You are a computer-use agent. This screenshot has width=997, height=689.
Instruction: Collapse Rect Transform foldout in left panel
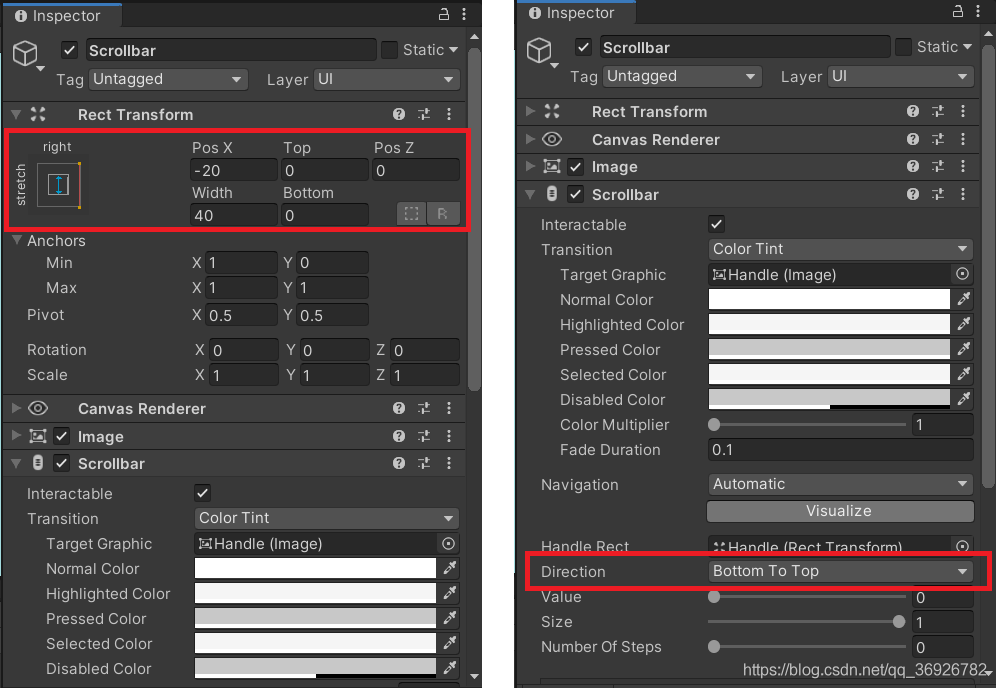pyautogui.click(x=16, y=114)
